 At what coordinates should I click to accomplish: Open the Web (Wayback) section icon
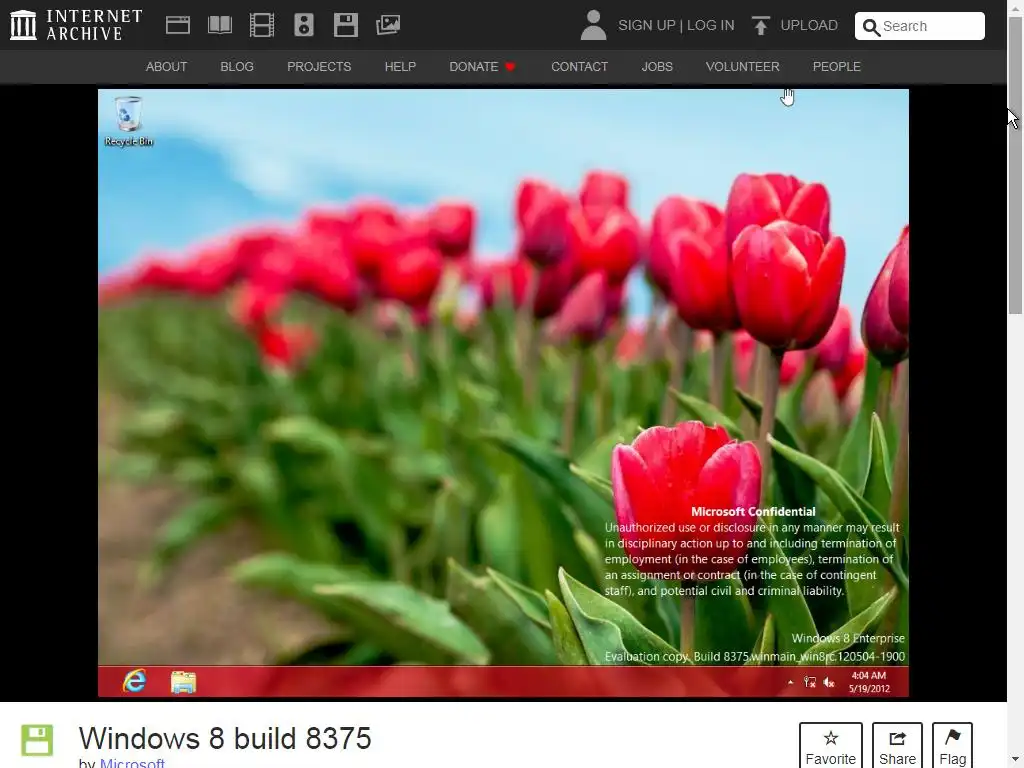pyautogui.click(x=178, y=25)
